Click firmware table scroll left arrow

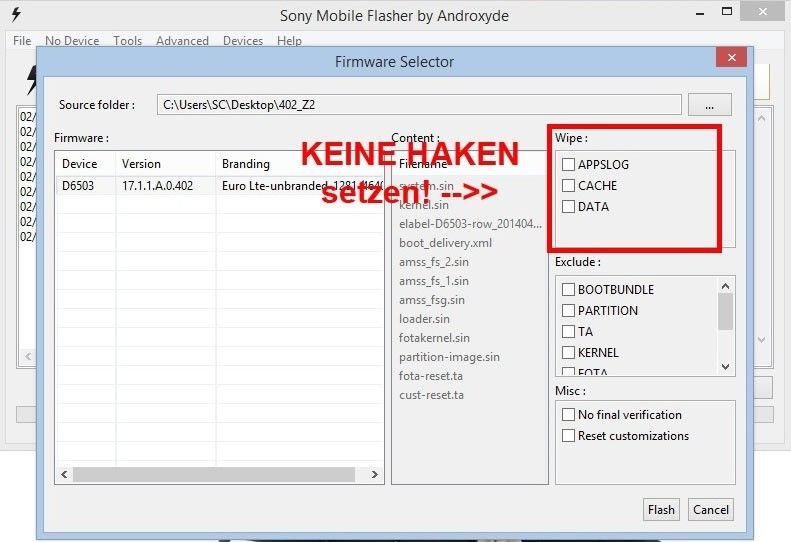[64, 474]
